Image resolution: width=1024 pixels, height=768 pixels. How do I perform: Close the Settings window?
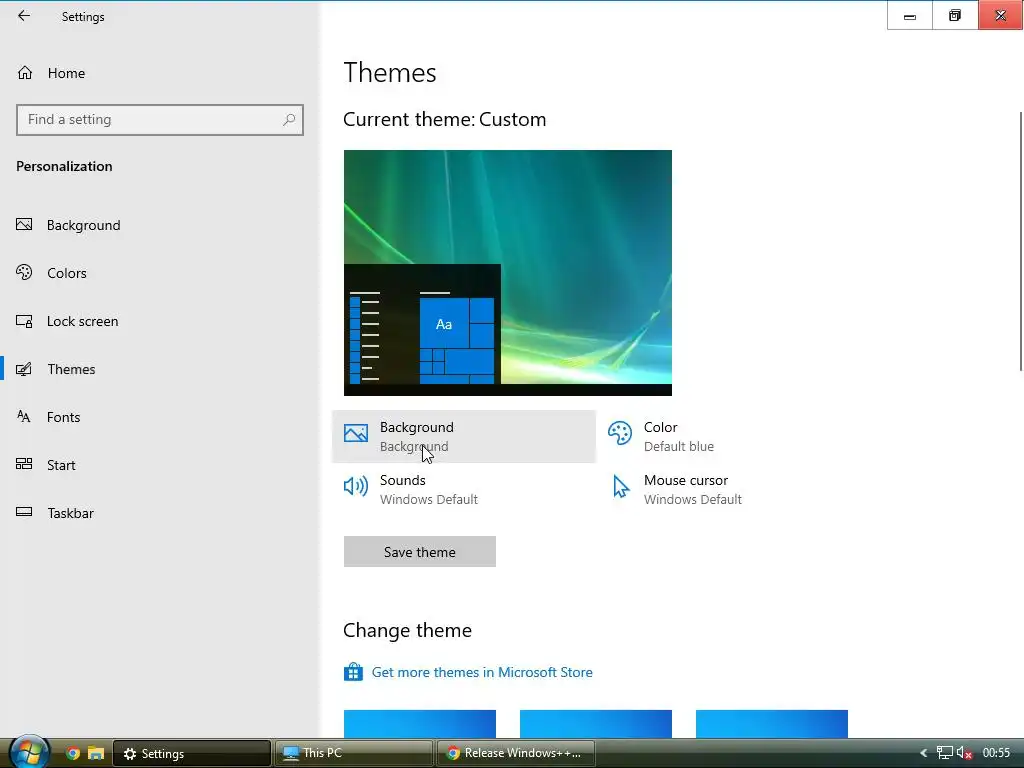coord(1000,16)
